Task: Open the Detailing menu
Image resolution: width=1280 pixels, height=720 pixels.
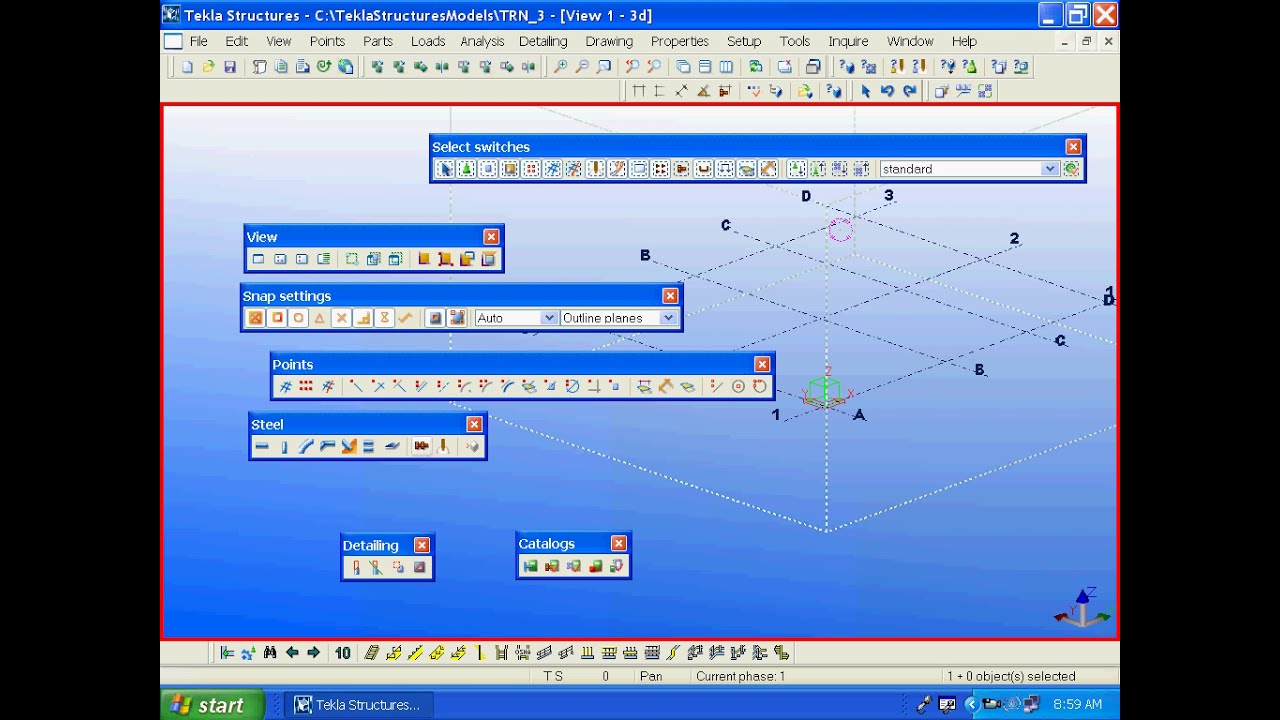Action: [543, 41]
